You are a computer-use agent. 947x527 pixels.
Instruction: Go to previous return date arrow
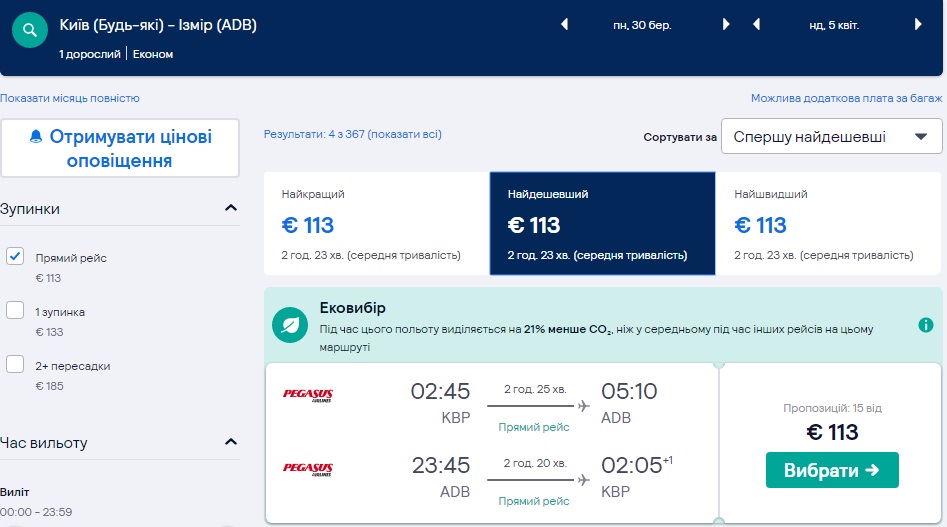pyautogui.click(x=757, y=25)
